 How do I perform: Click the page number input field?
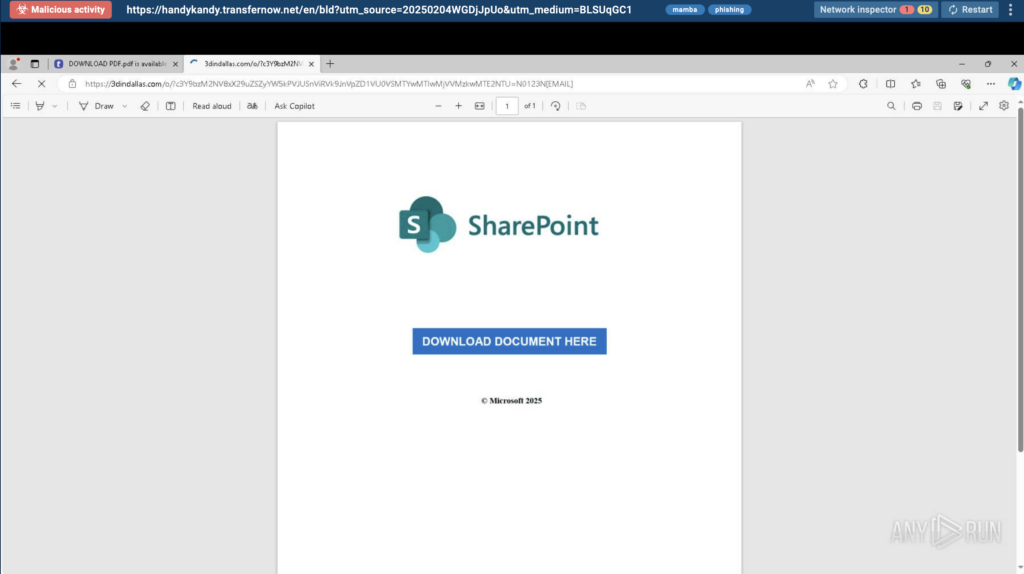coord(507,106)
